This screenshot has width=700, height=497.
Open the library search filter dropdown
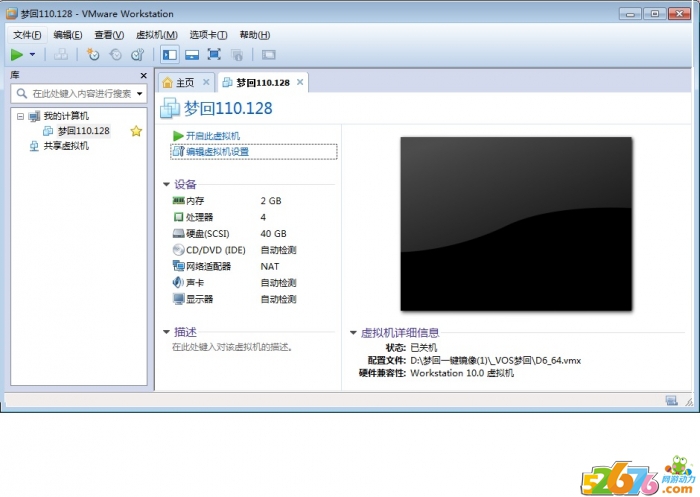(140, 94)
